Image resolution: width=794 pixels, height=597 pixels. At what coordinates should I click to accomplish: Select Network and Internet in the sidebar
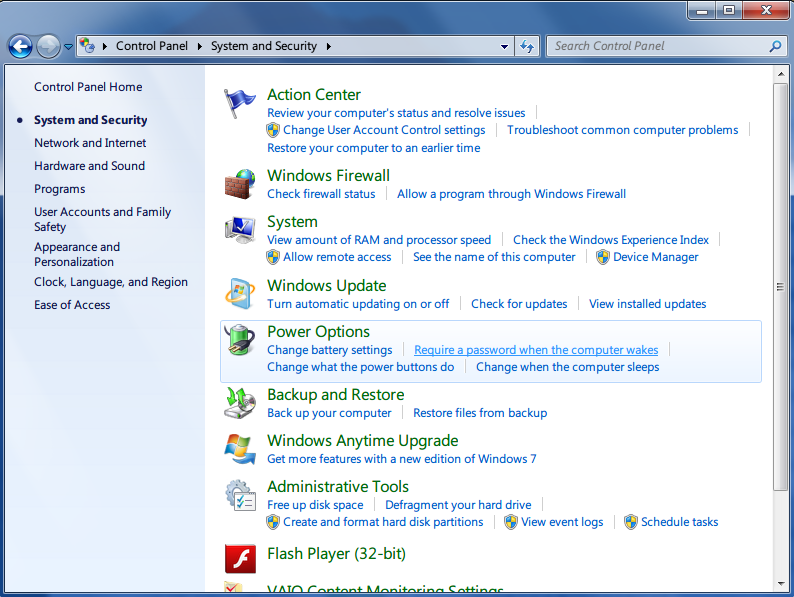(90, 143)
